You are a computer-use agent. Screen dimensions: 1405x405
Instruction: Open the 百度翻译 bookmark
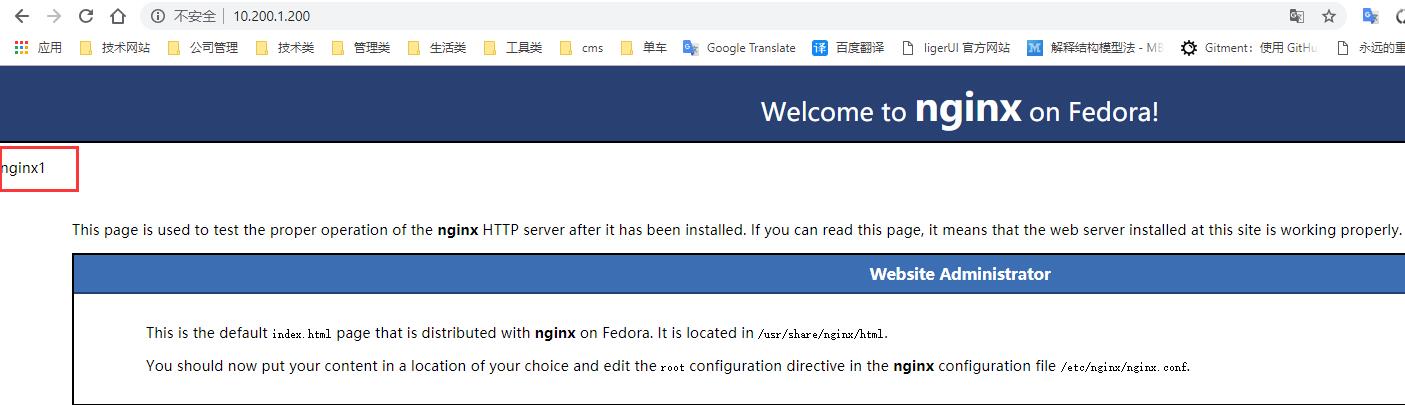(x=848, y=47)
